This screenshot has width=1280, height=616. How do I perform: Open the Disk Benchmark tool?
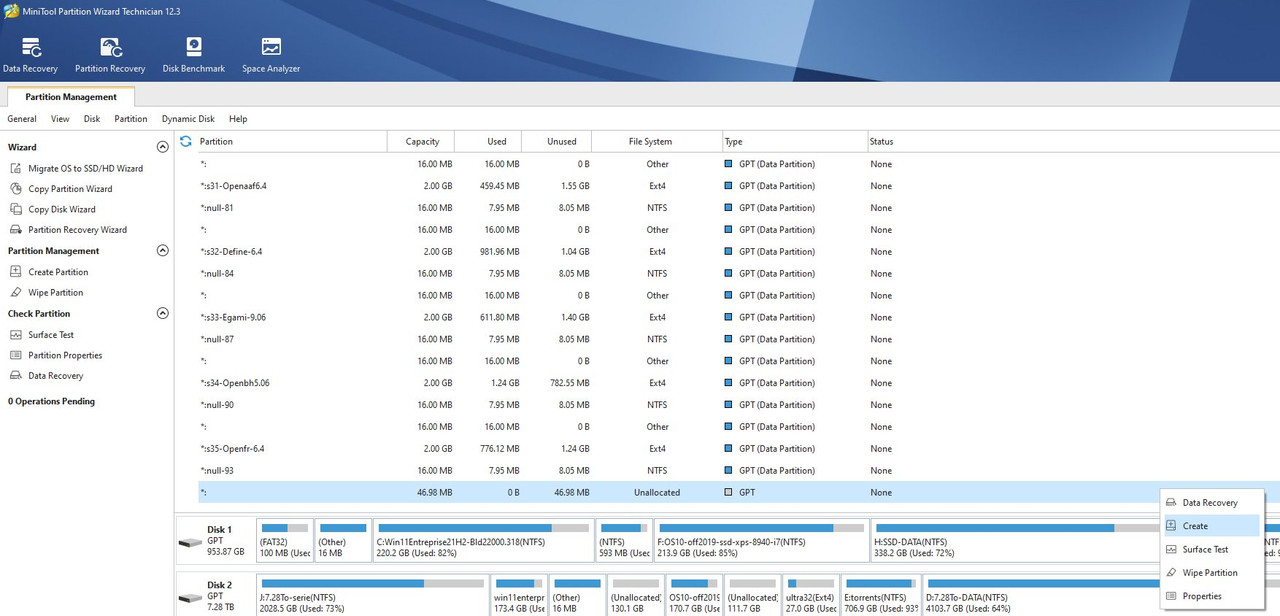[194, 55]
